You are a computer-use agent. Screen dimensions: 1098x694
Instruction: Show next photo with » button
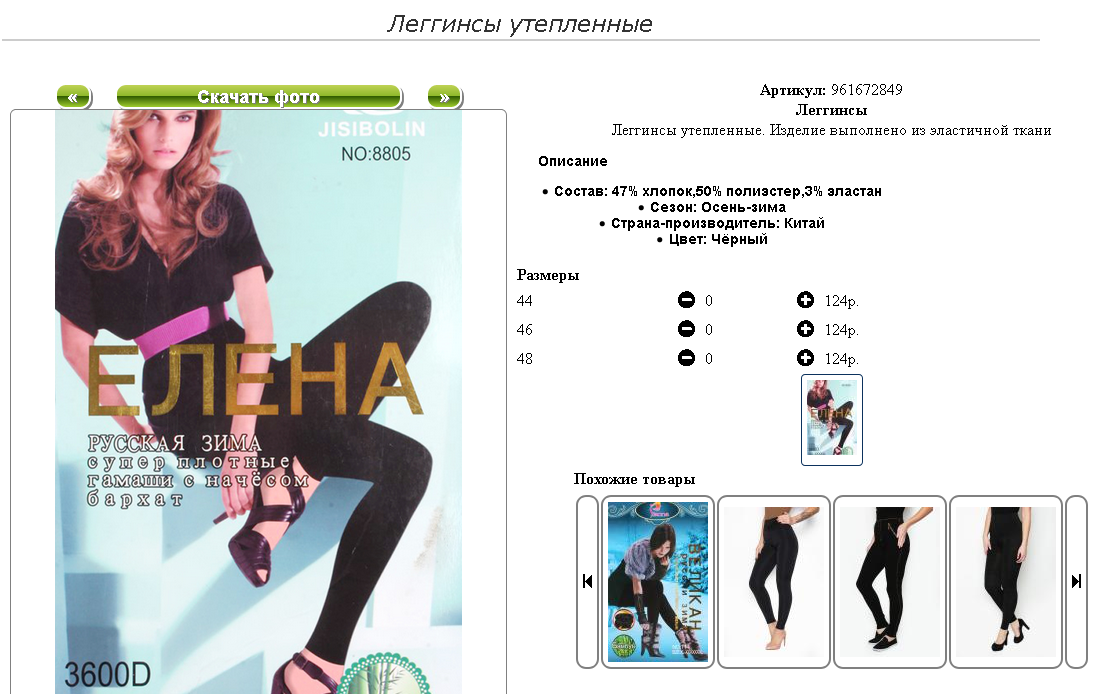pos(445,97)
